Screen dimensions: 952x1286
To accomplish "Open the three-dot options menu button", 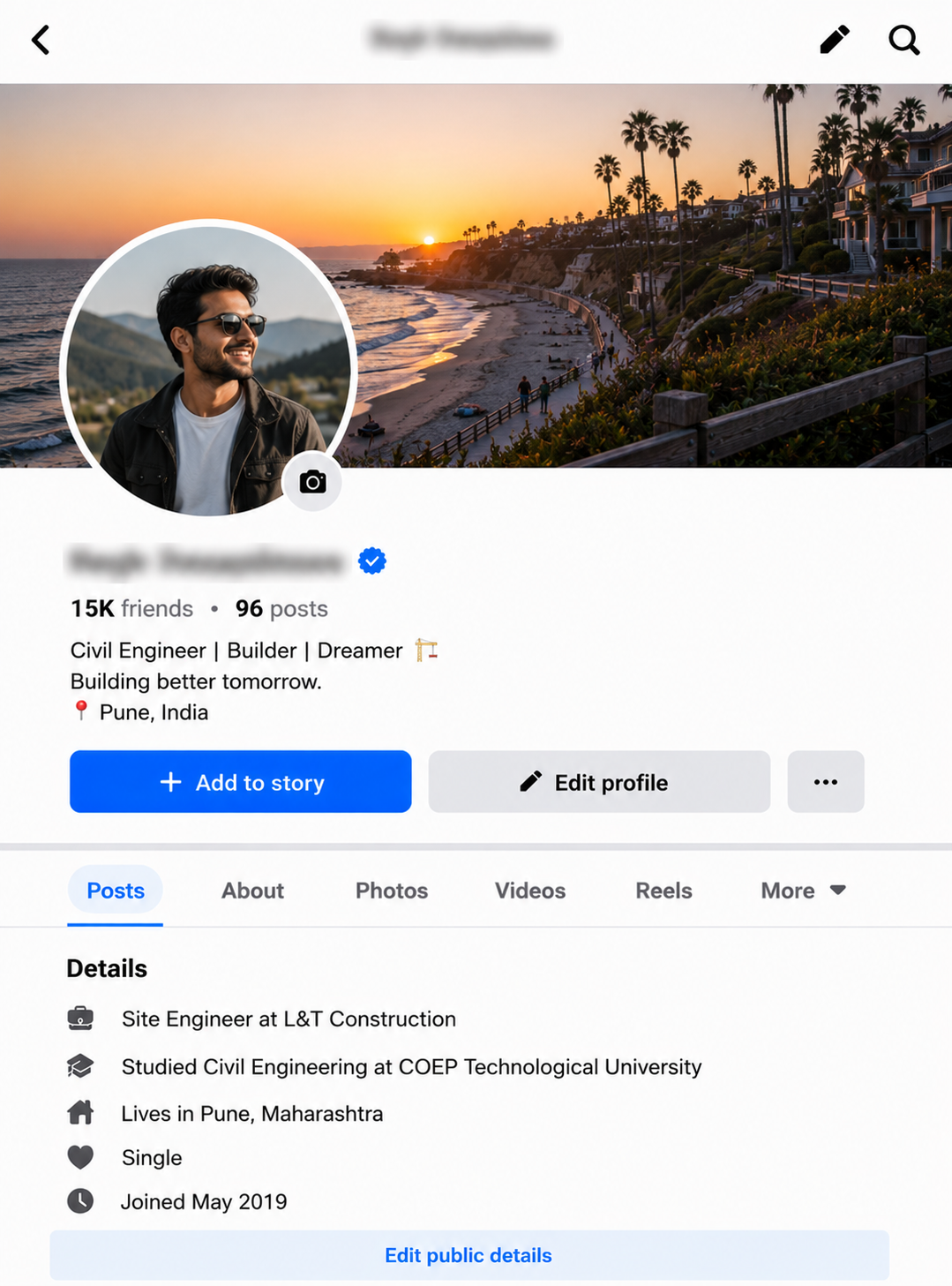I will [x=826, y=782].
